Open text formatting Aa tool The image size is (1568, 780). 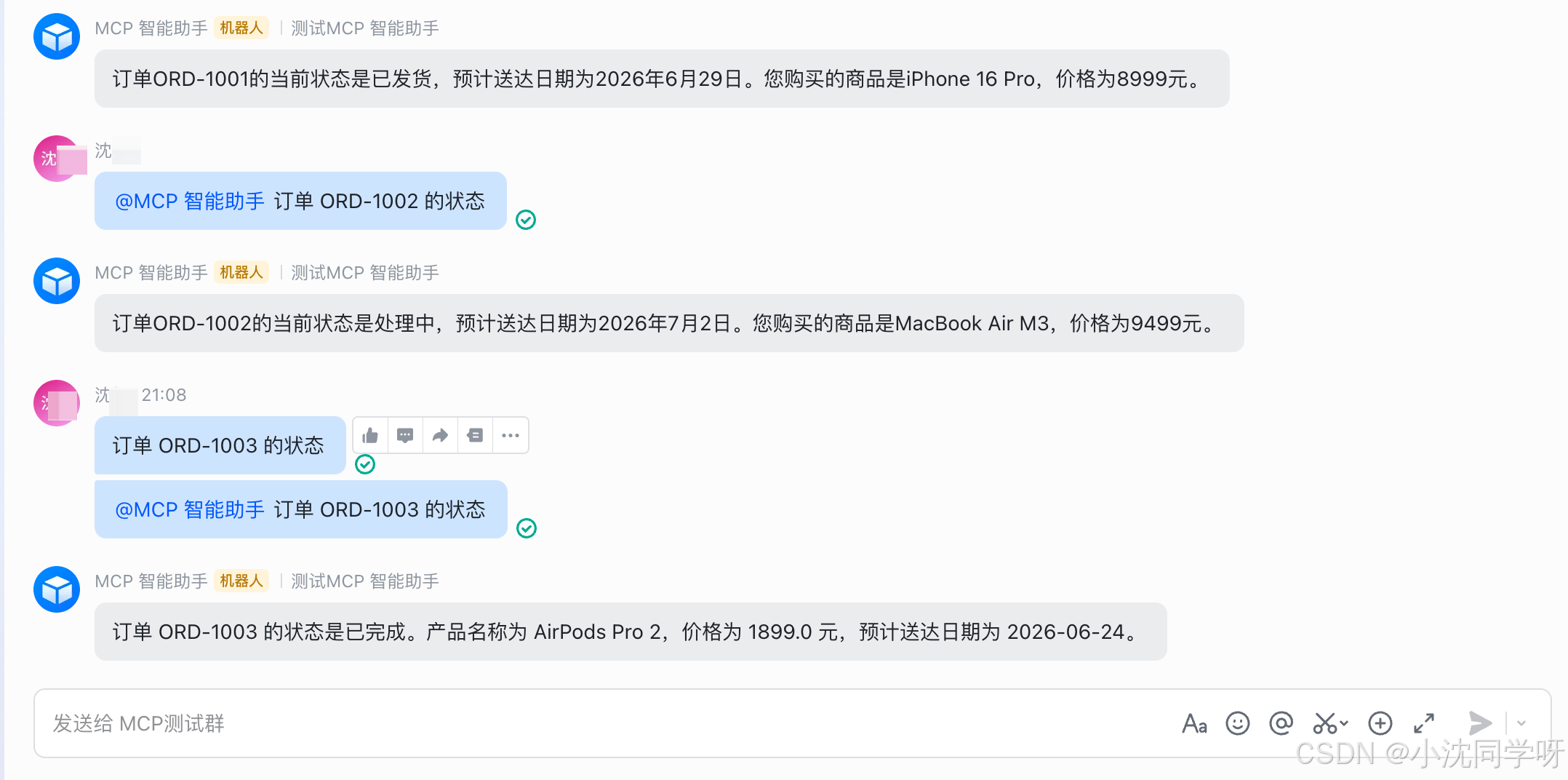(x=1194, y=723)
